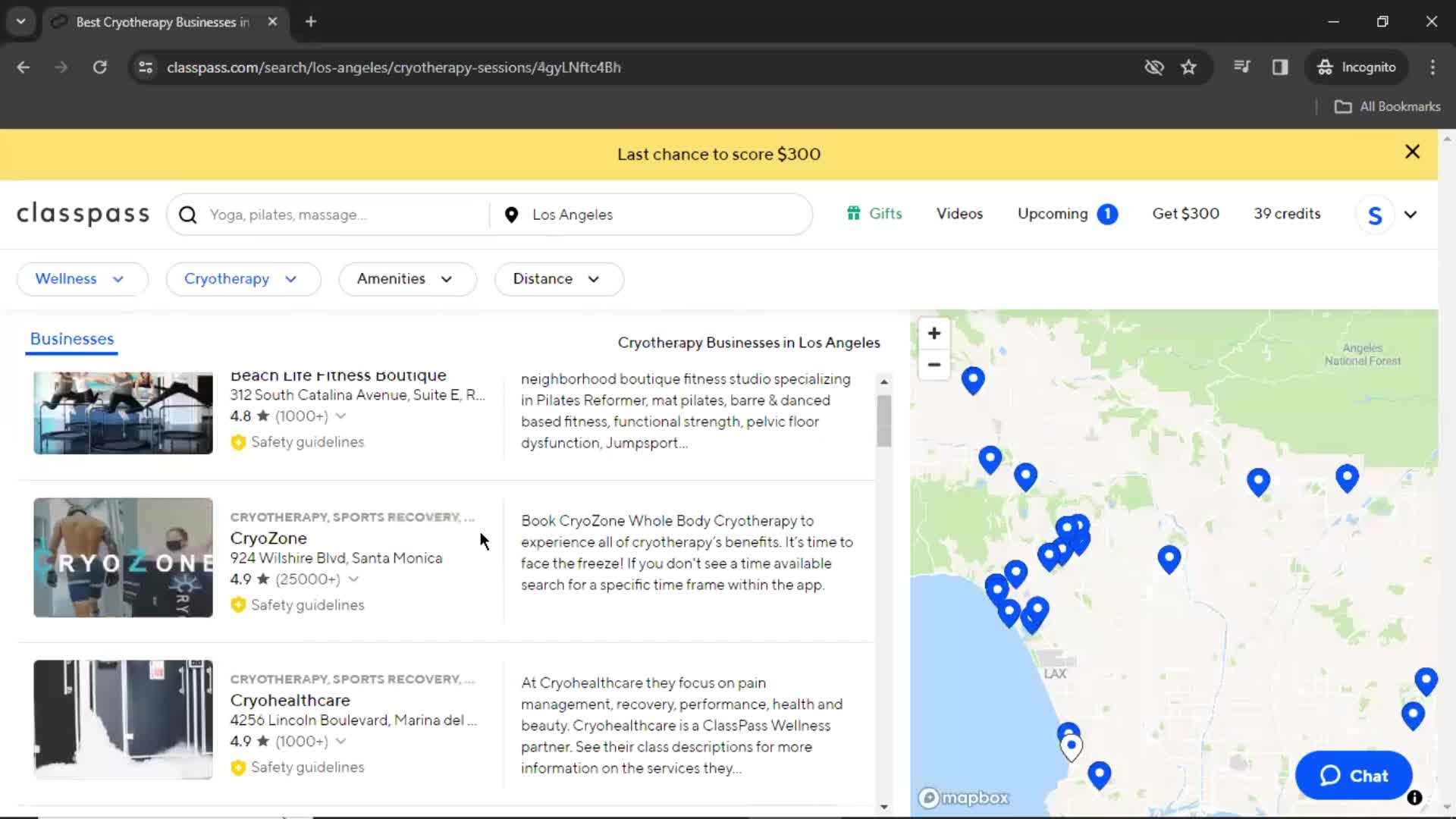Open CryoZone business listing
The image size is (1456, 819).
click(x=268, y=538)
